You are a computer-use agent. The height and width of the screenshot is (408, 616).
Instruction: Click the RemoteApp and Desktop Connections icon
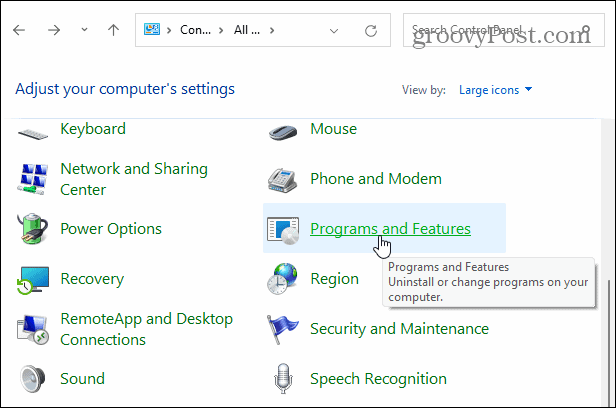[x=33, y=330]
